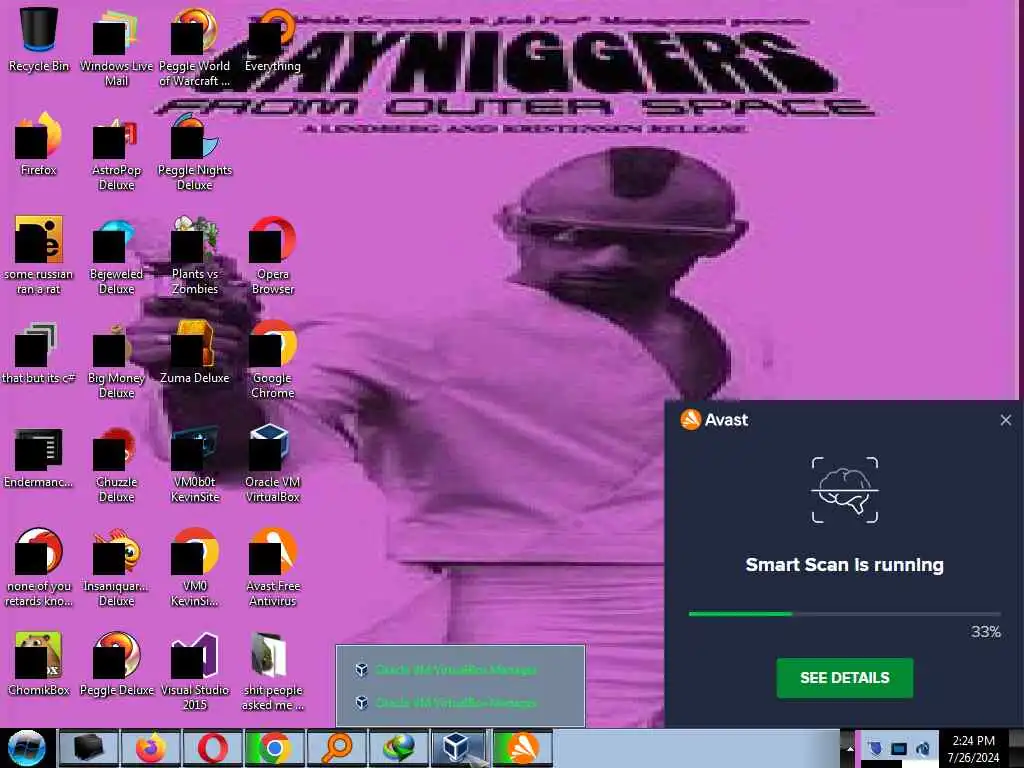
Task: Open the taskbar clock showing 2:24 PM
Action: pyautogui.click(x=973, y=748)
